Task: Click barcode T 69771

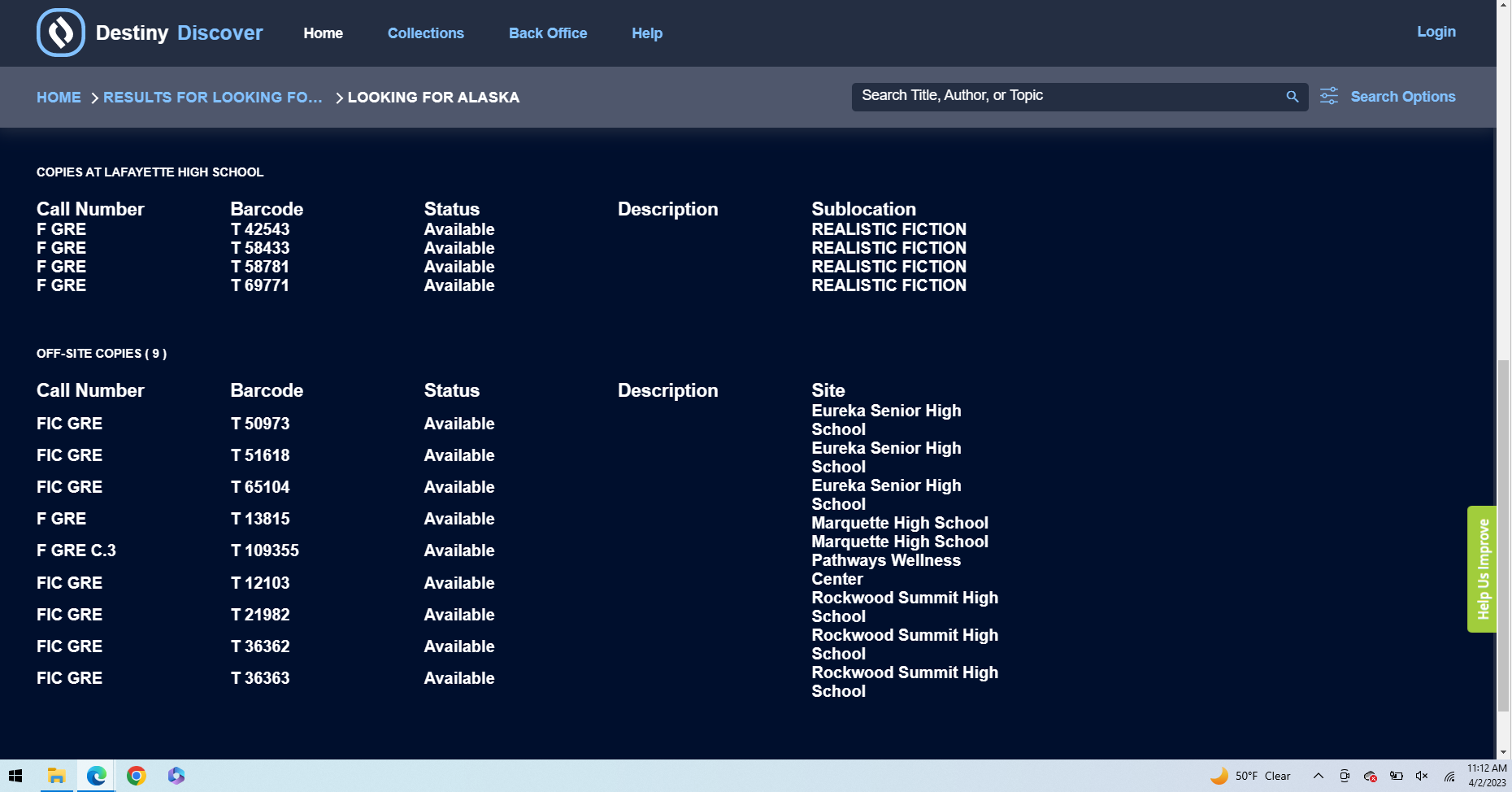Action: [260, 285]
